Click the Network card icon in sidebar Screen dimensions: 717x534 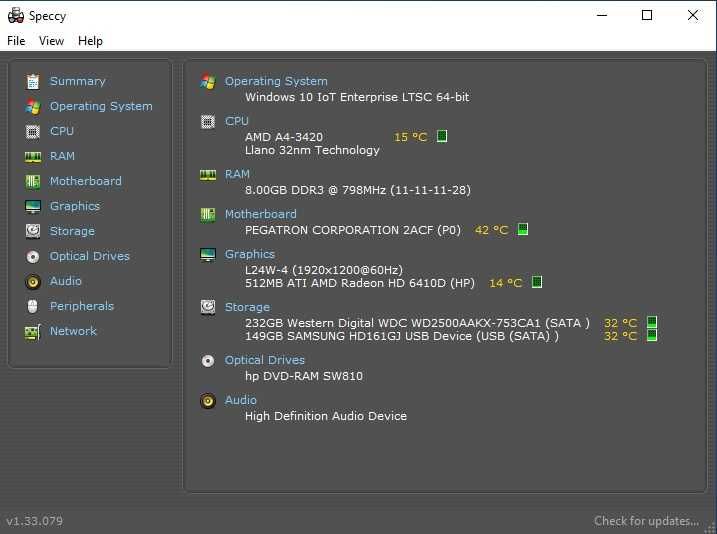tap(33, 332)
